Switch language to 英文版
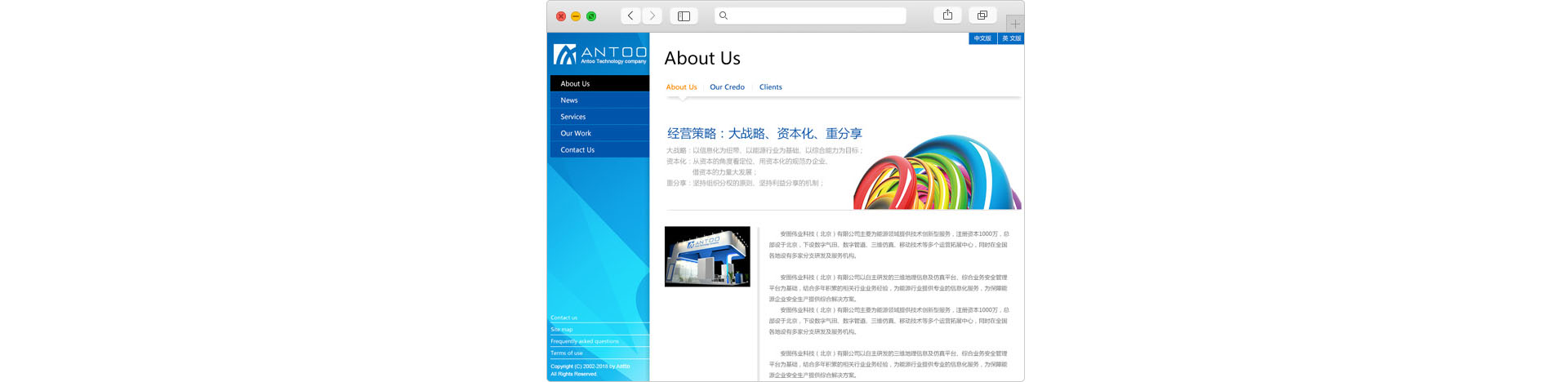 click(1011, 38)
